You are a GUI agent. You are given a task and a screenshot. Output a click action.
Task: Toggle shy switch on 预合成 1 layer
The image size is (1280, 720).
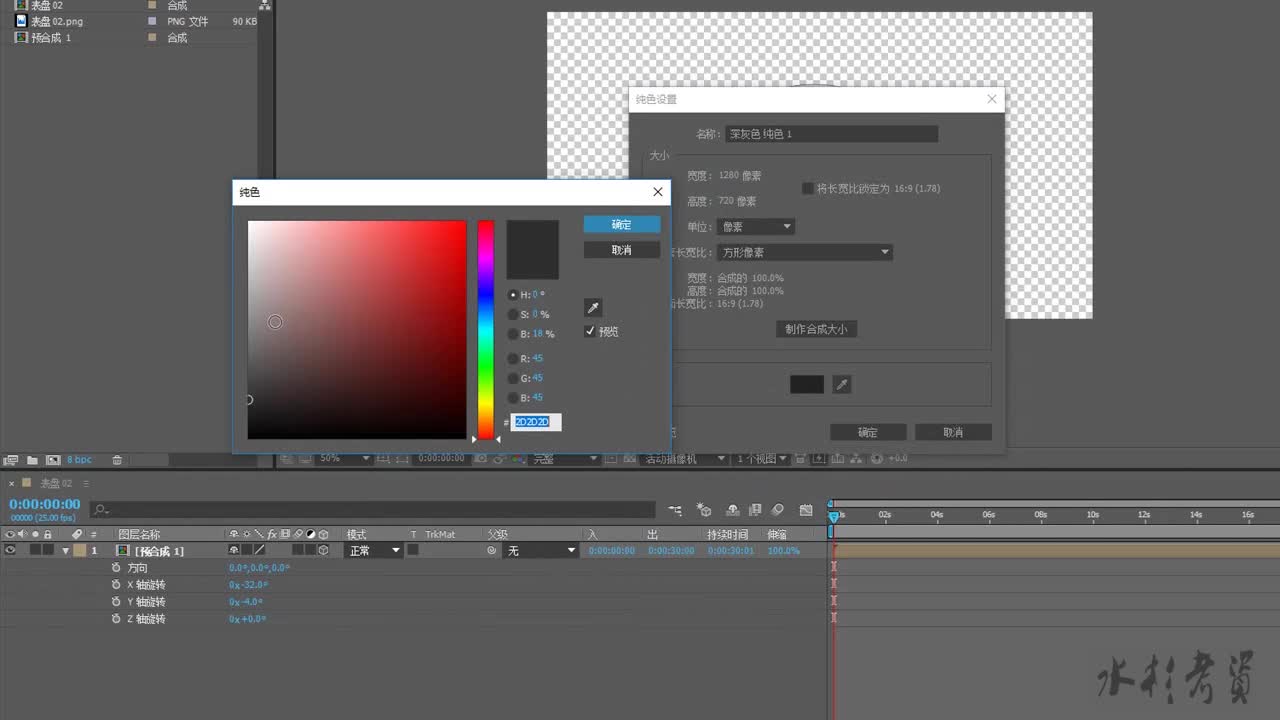click(x=234, y=551)
